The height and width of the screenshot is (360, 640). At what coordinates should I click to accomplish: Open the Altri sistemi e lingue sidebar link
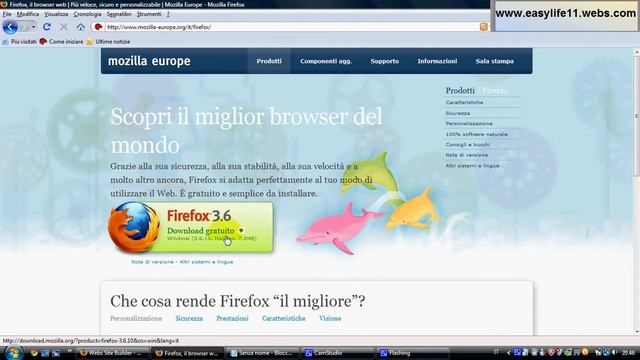pos(472,166)
